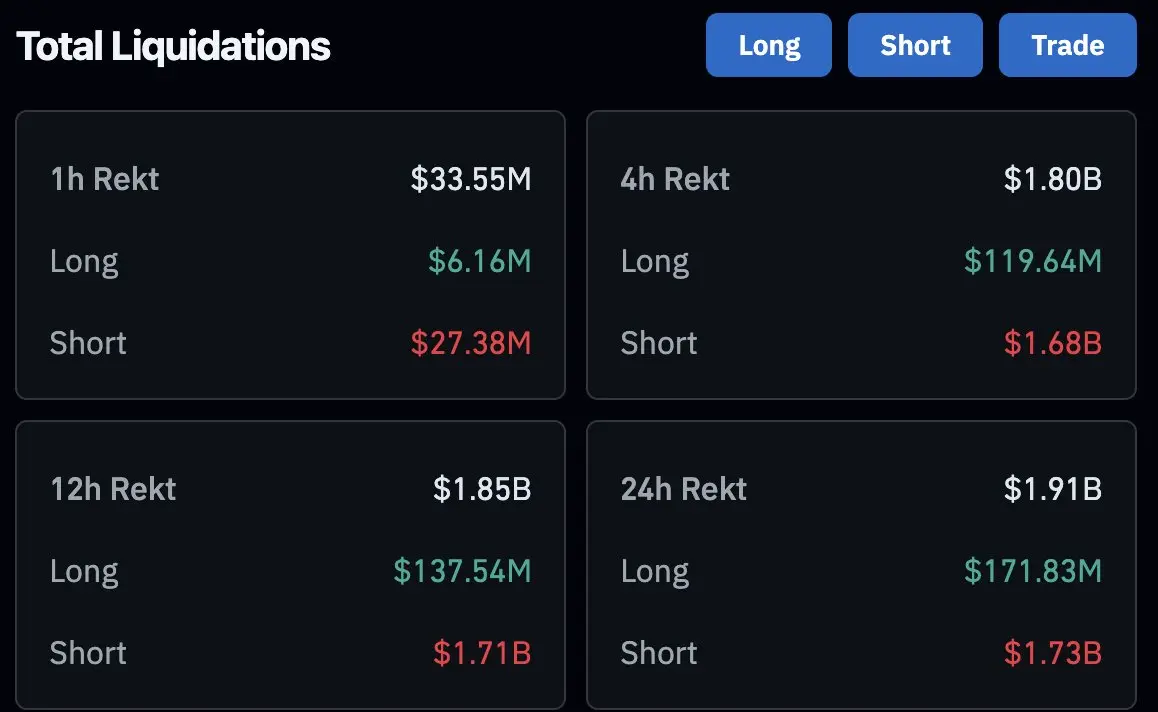Select 1h long value $6.16M
This screenshot has width=1158, height=712.
coord(479,261)
